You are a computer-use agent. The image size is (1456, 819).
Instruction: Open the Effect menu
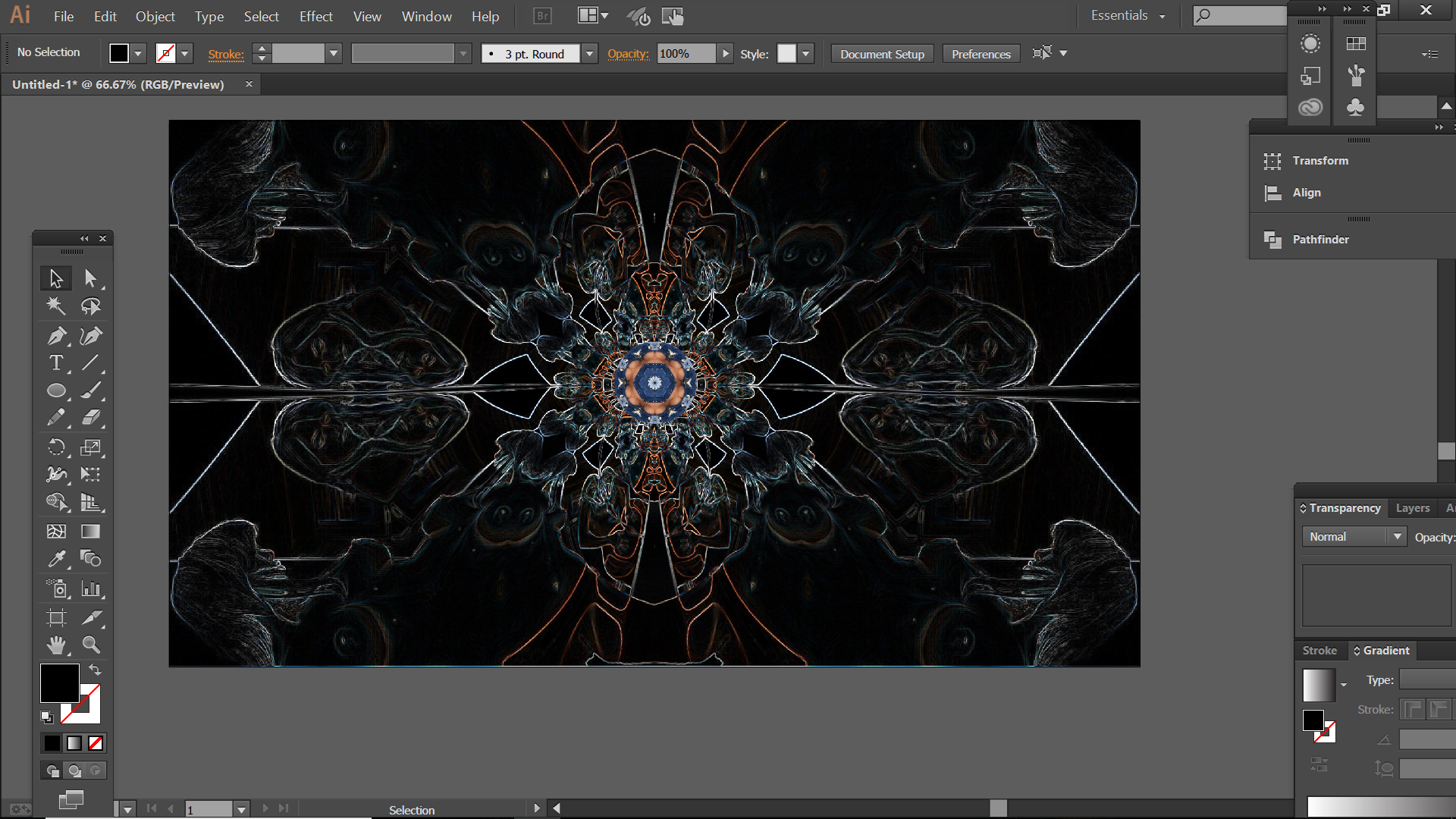tap(316, 16)
